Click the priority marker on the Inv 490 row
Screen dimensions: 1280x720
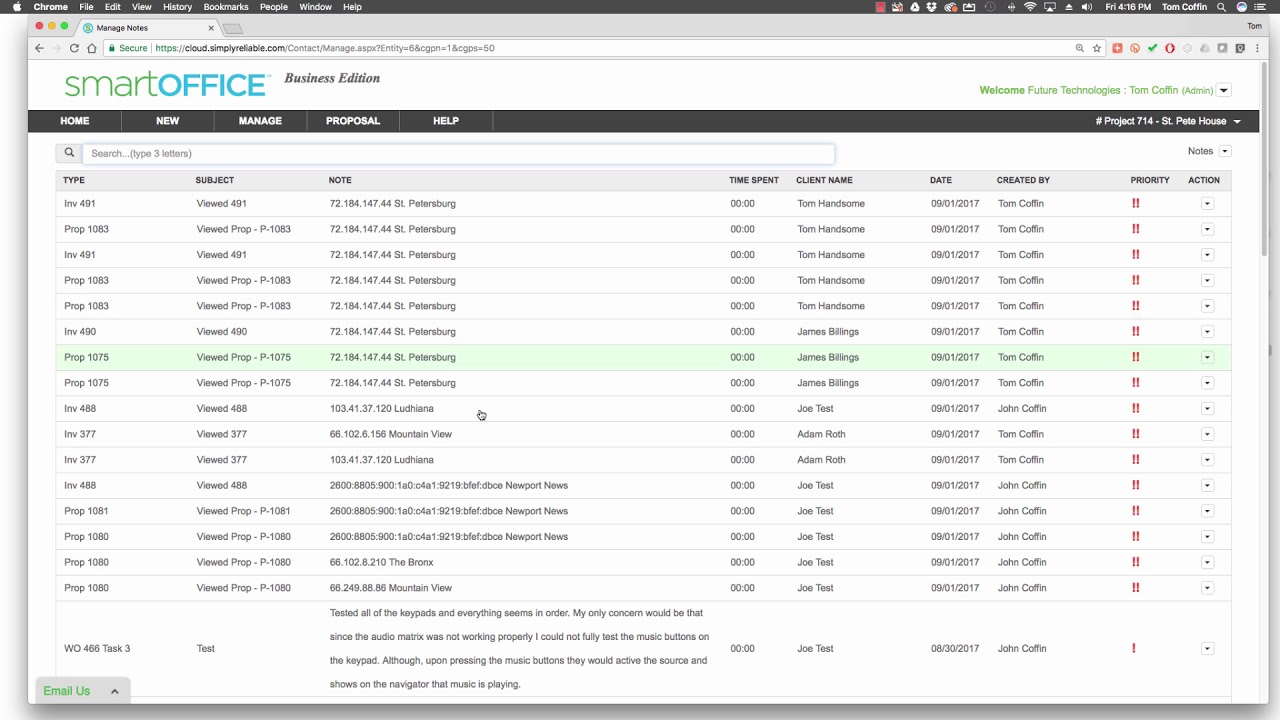click(x=1135, y=331)
